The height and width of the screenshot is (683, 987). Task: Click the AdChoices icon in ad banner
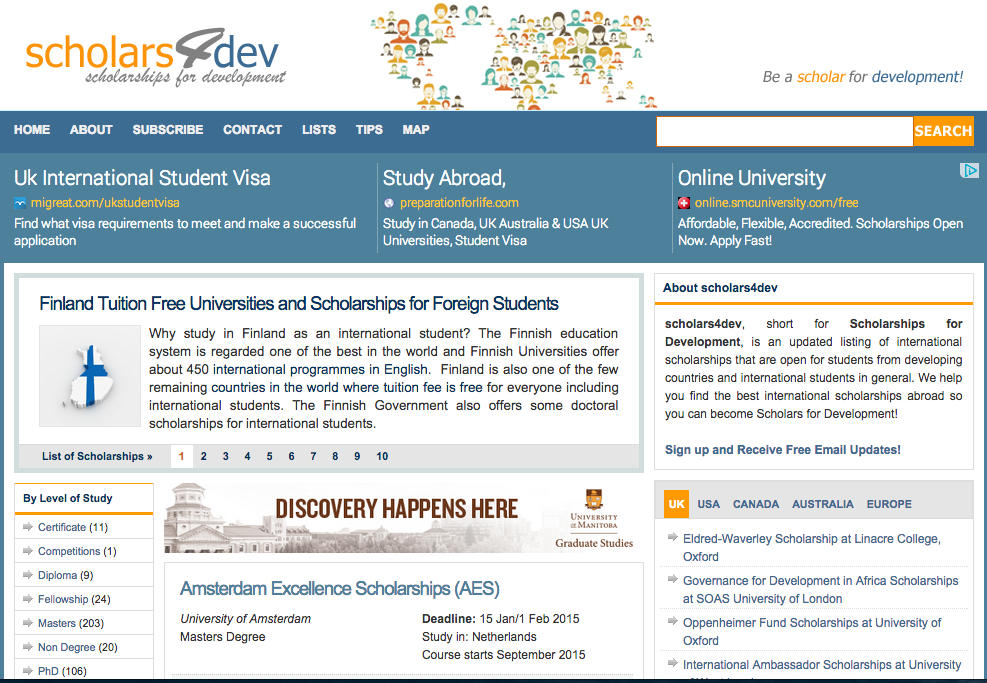point(969,170)
